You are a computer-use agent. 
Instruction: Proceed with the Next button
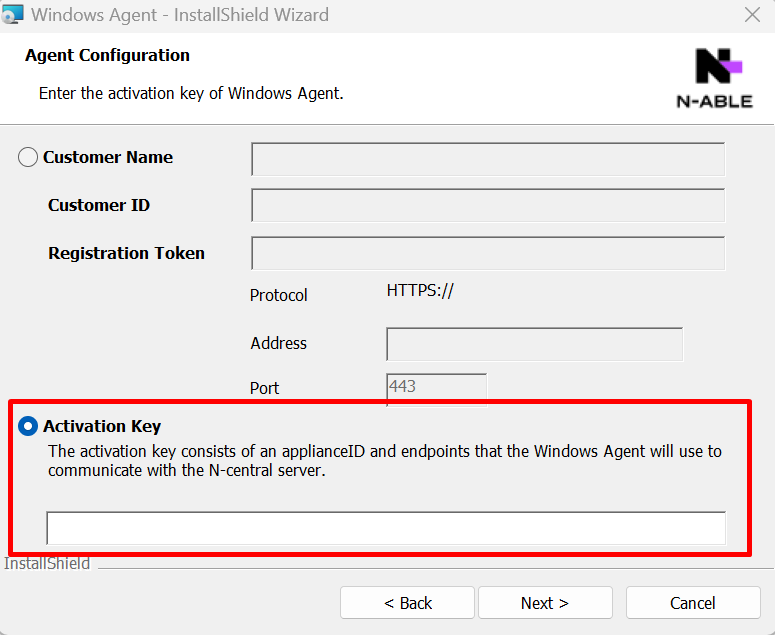pyautogui.click(x=545, y=603)
